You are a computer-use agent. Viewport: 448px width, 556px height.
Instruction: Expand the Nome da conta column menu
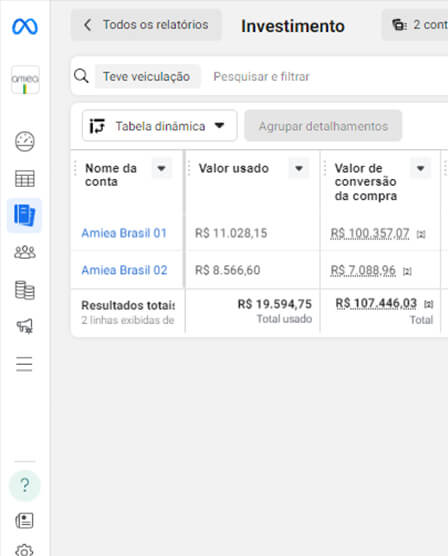pyautogui.click(x=162, y=168)
